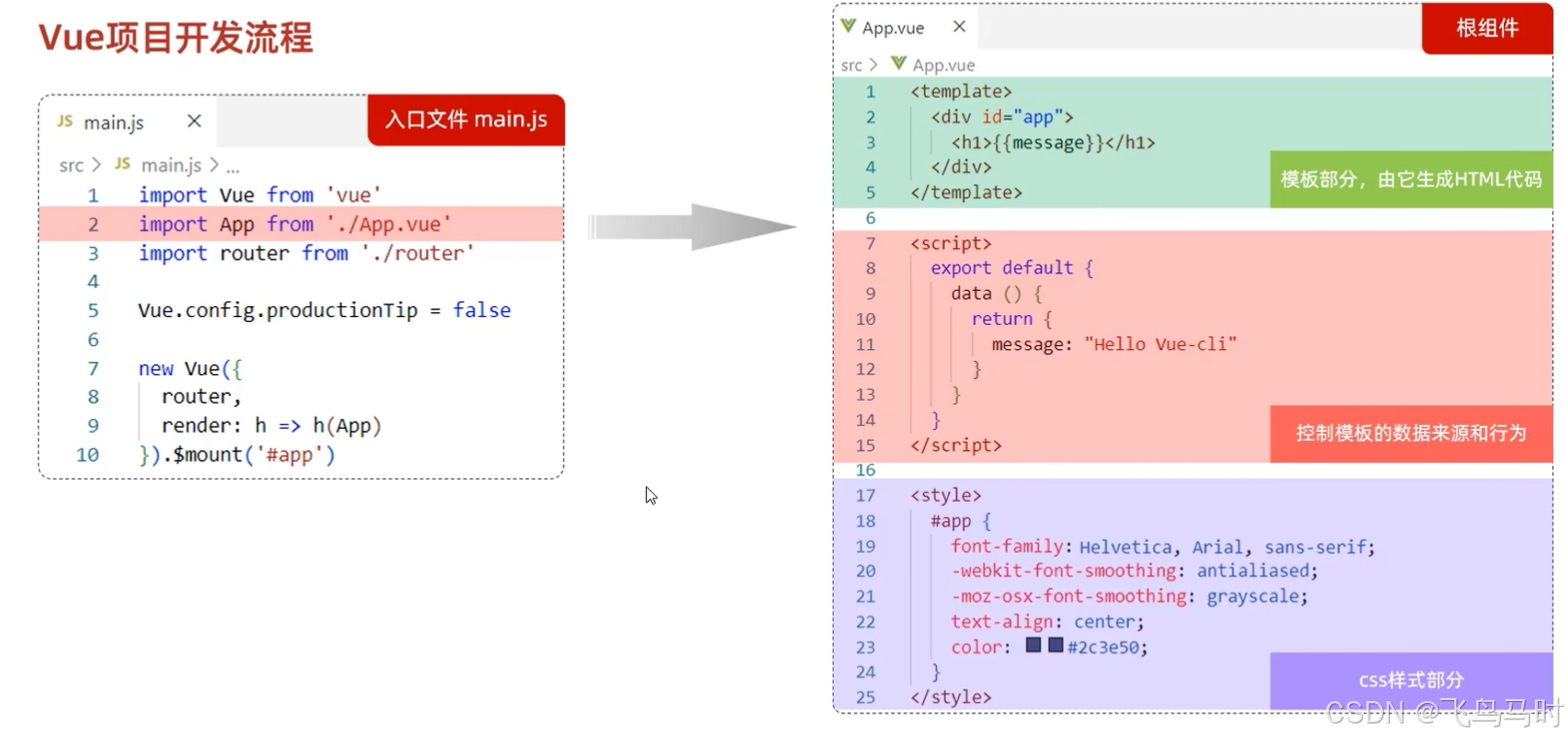
Task: Click the src breadcrumb in App.vue editor
Action: coord(851,65)
